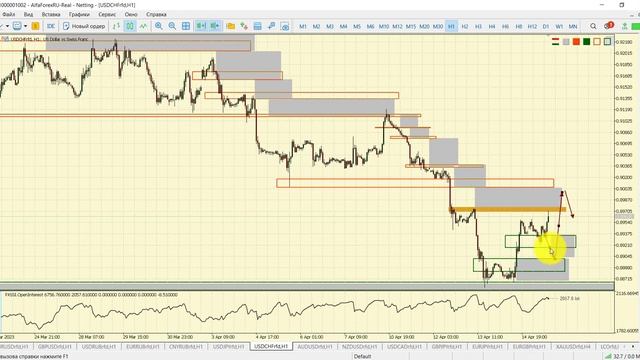
Task: Open the Сервис menu
Action: click(107, 14)
